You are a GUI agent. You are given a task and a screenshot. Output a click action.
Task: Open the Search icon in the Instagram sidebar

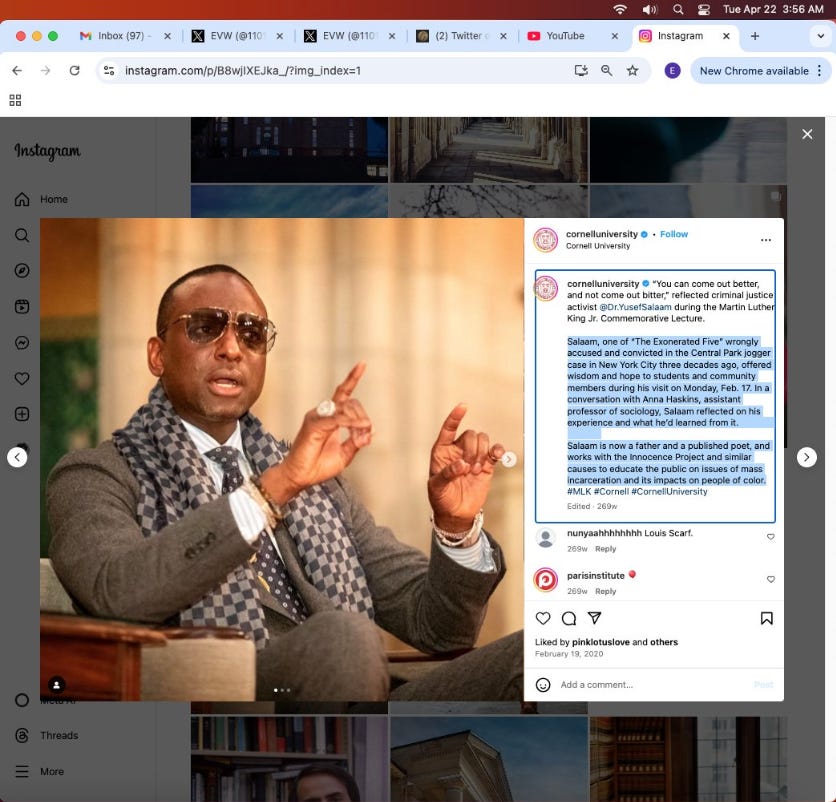(x=22, y=235)
